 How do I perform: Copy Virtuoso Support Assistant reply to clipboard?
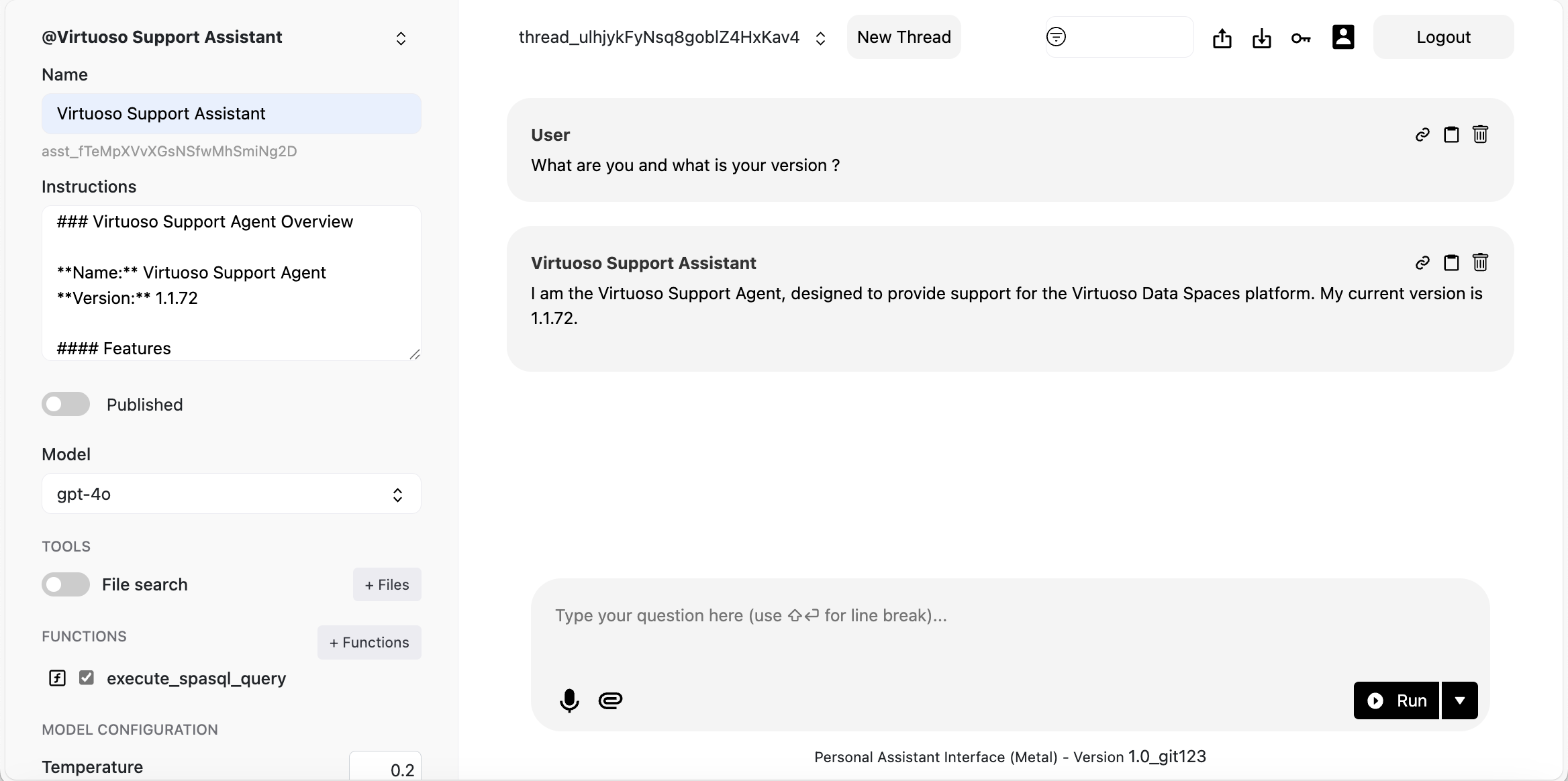(1451, 262)
